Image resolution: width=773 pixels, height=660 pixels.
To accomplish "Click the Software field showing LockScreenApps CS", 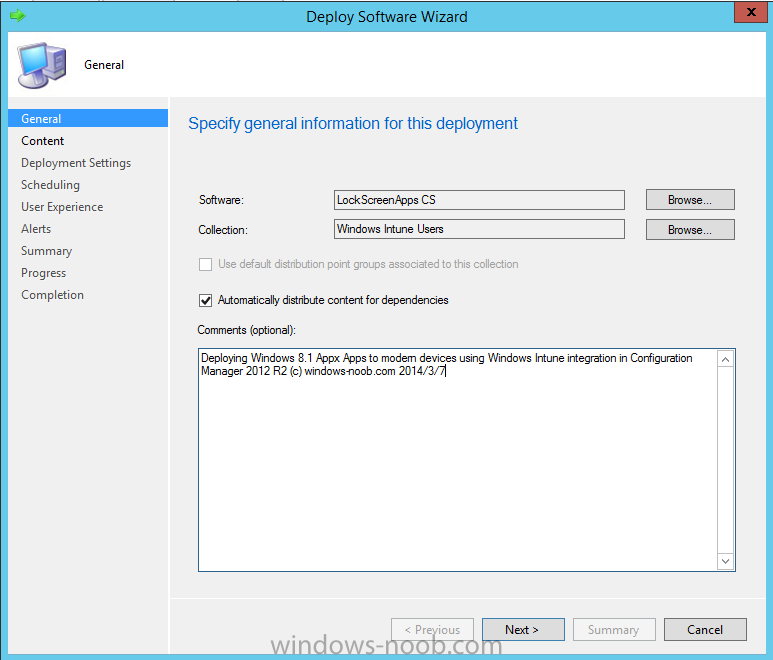I will 479,200.
